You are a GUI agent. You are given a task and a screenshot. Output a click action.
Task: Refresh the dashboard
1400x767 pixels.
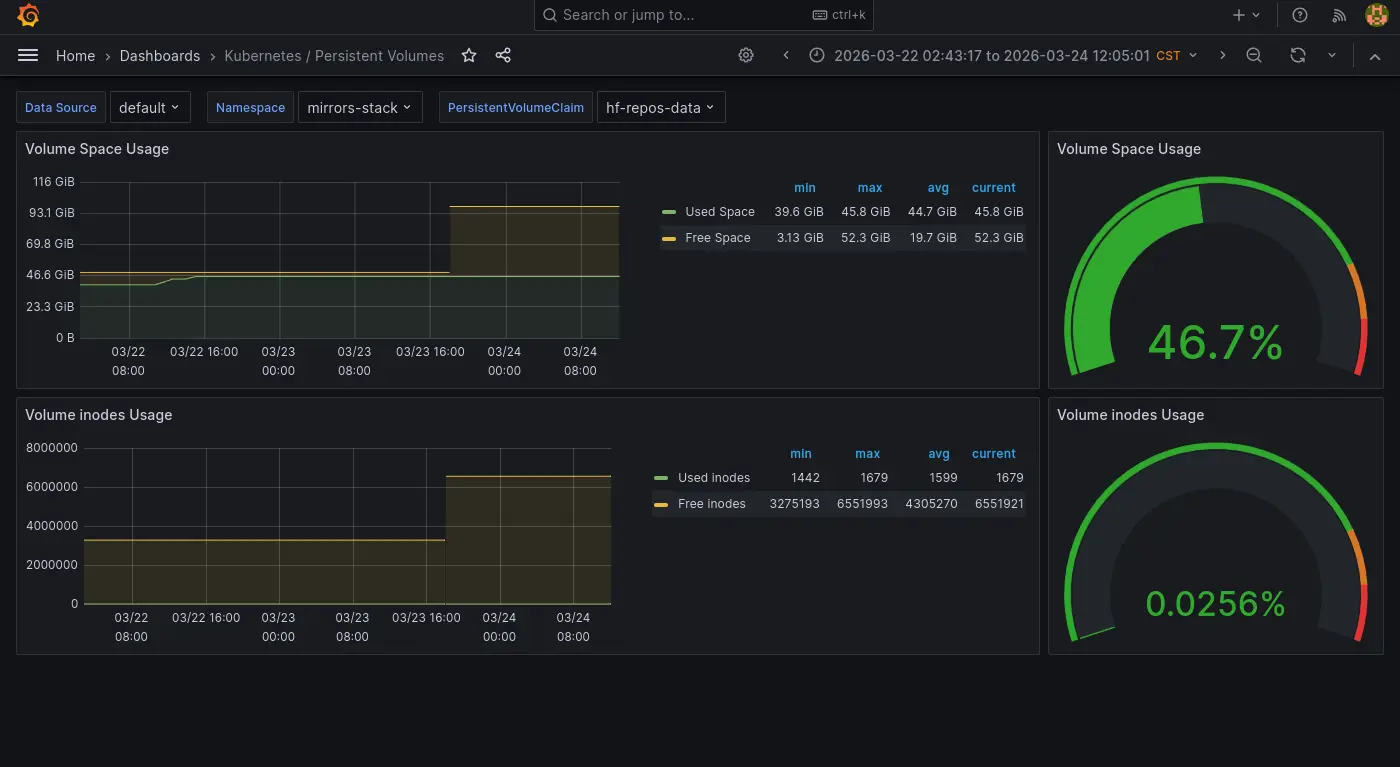point(1298,56)
